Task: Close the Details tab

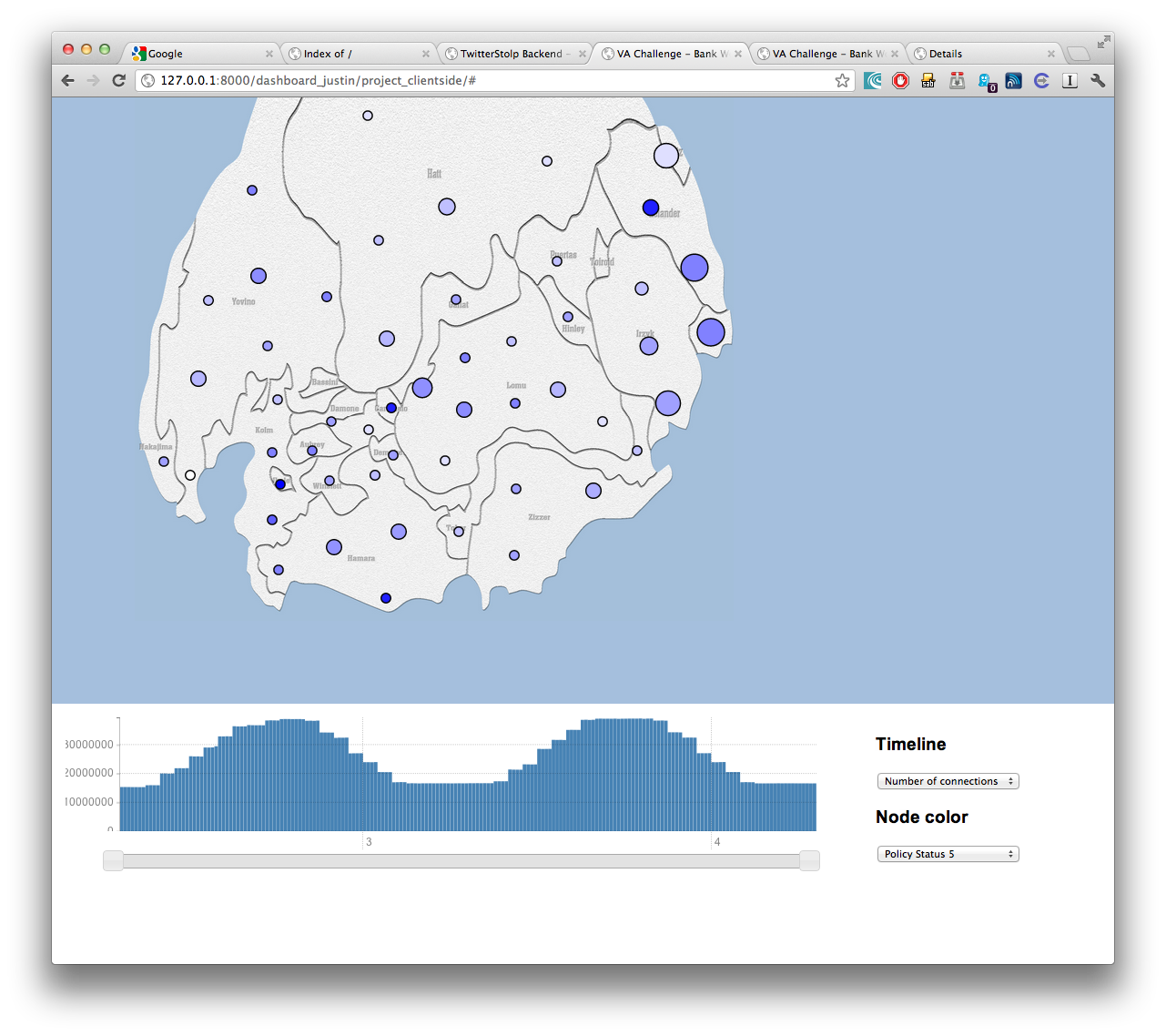Action: (x=1051, y=54)
